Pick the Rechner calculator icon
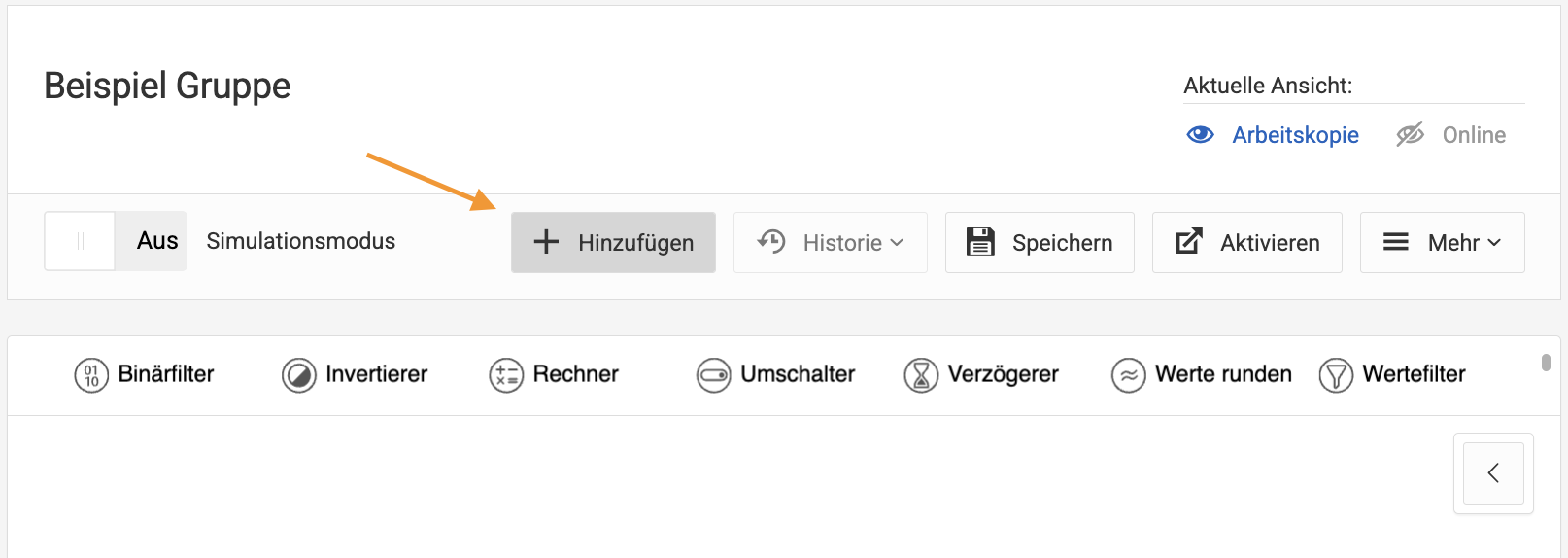Image resolution: width=1568 pixels, height=558 pixels. 506,375
